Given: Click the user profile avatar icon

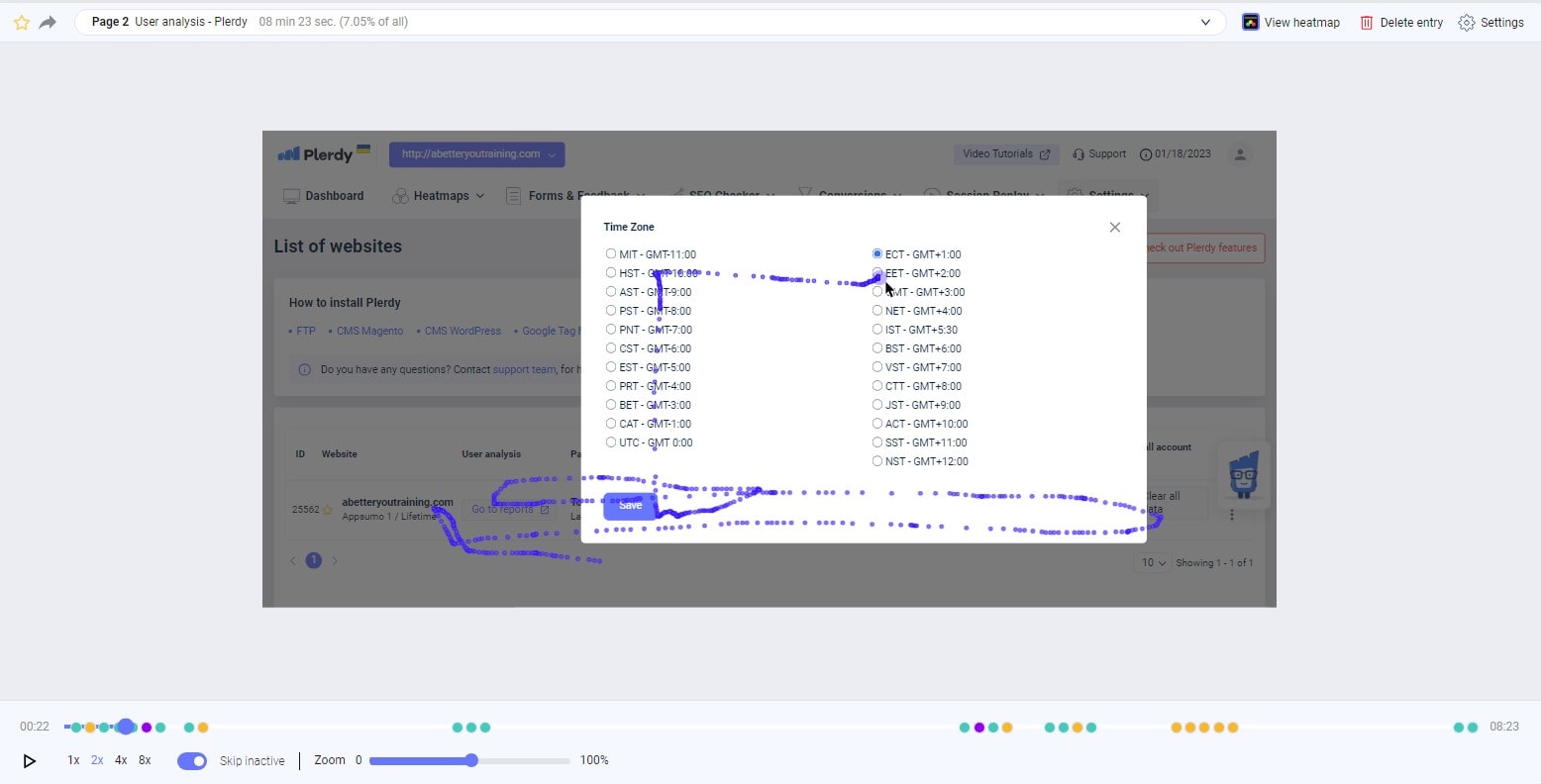Looking at the screenshot, I should (1239, 154).
